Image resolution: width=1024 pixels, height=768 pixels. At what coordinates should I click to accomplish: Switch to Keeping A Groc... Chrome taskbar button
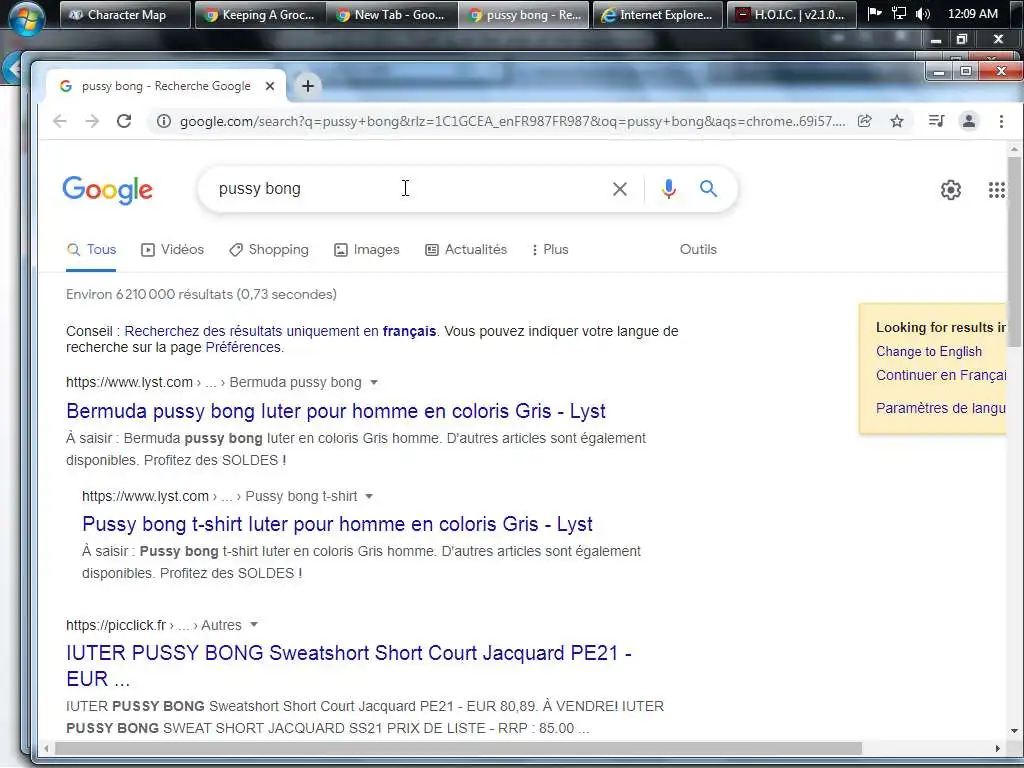259,14
